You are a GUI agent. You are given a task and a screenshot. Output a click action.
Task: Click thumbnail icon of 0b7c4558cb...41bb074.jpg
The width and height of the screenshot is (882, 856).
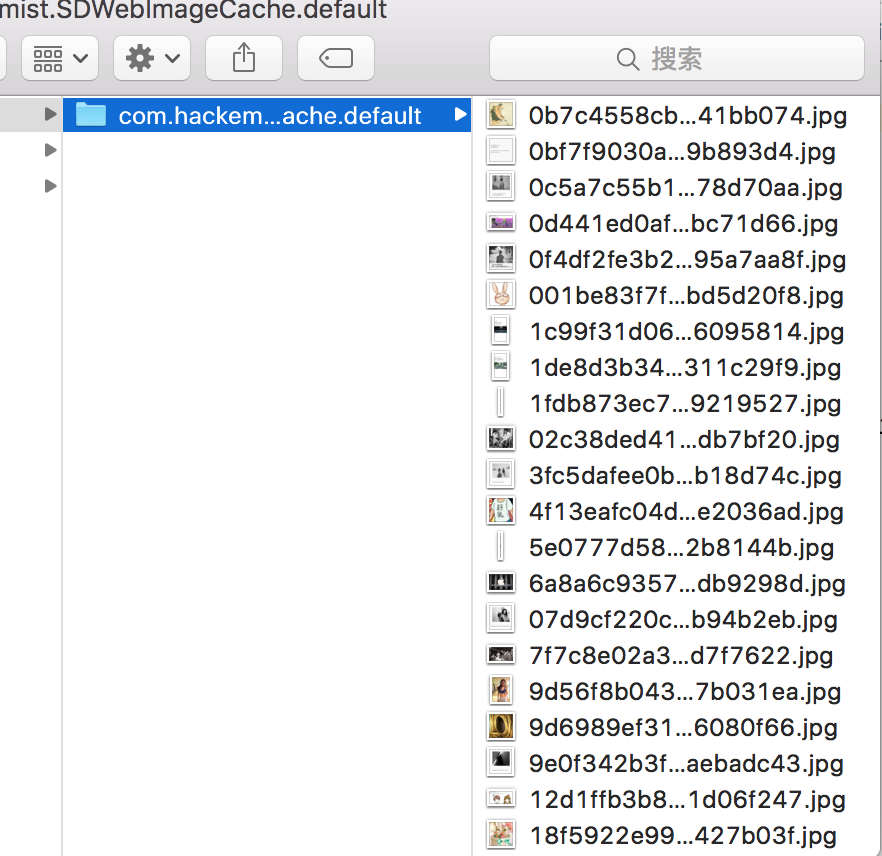click(500, 115)
